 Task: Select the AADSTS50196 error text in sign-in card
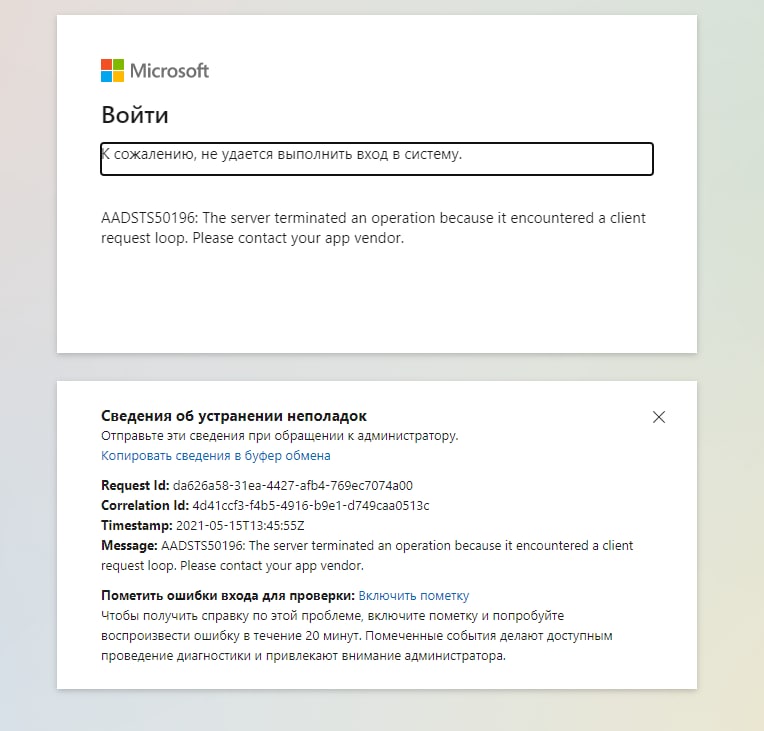click(x=373, y=228)
